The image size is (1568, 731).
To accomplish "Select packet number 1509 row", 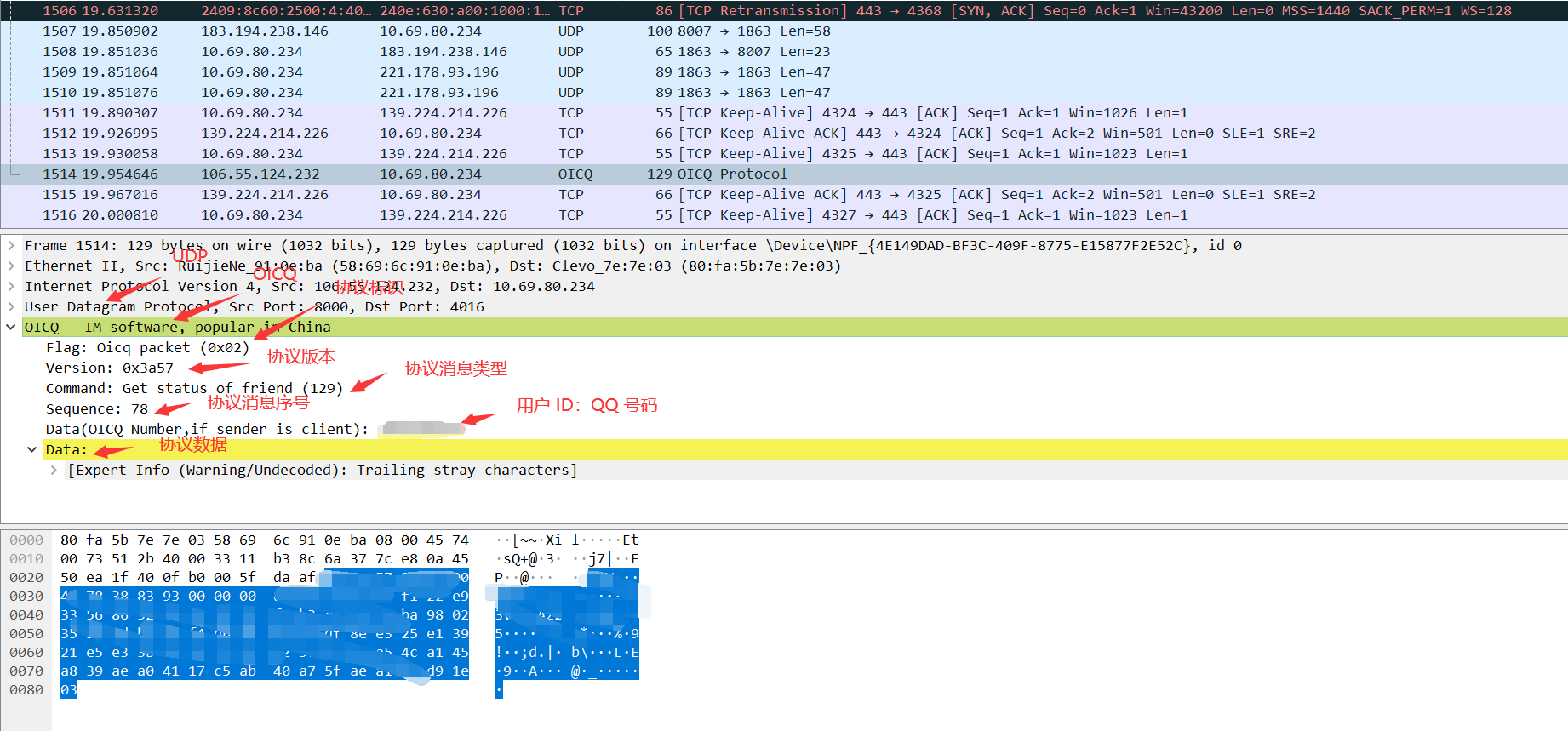I will click(784, 71).
